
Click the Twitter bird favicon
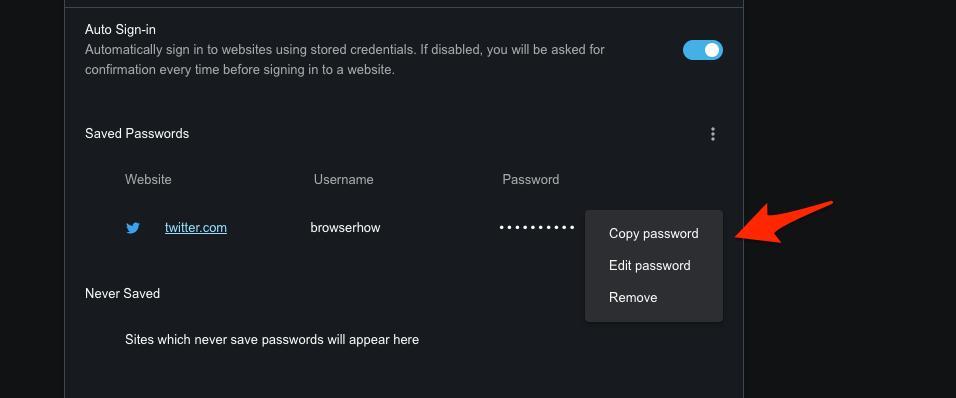coord(133,228)
